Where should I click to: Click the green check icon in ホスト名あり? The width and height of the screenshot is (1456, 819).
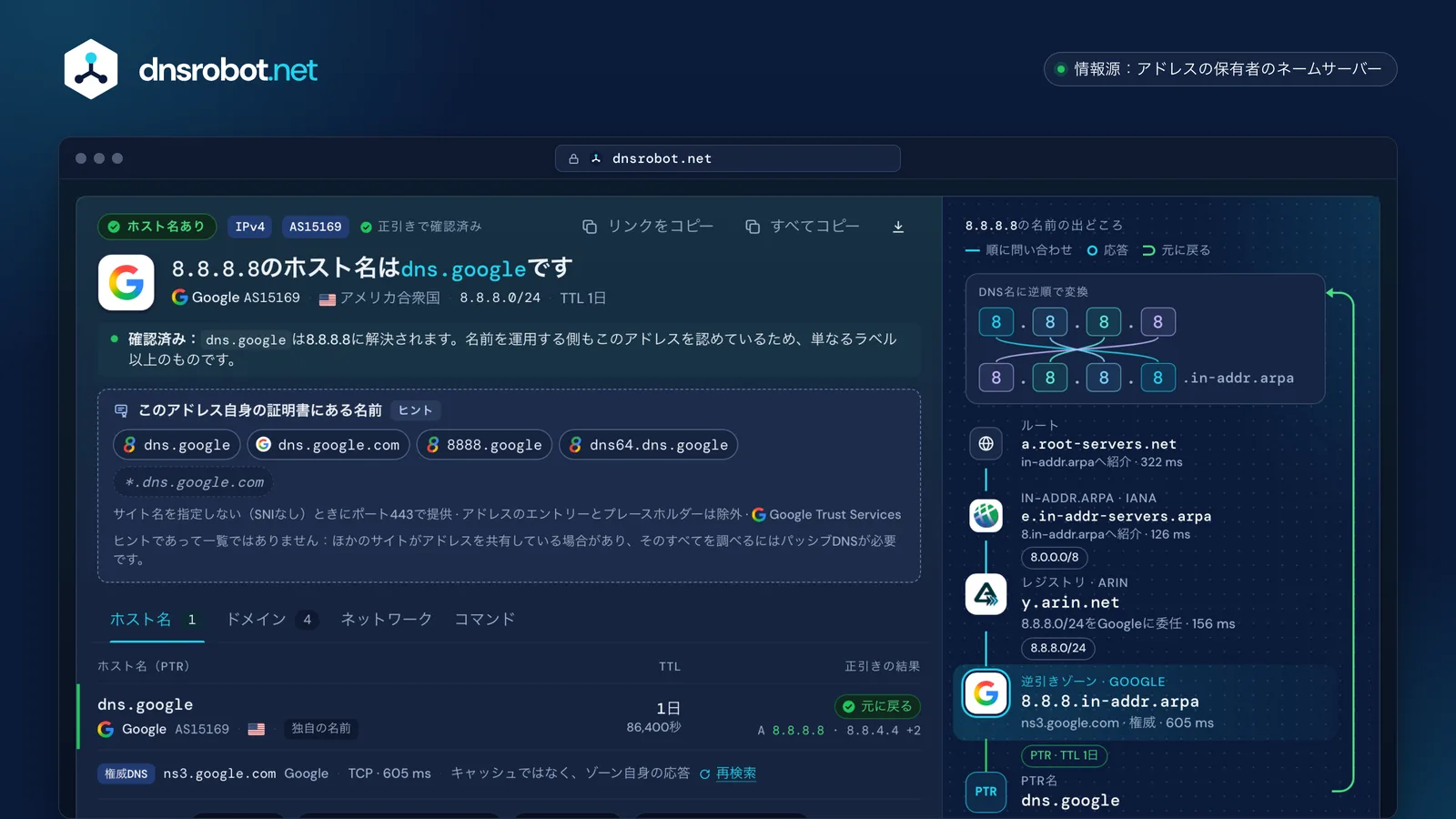pyautogui.click(x=114, y=227)
